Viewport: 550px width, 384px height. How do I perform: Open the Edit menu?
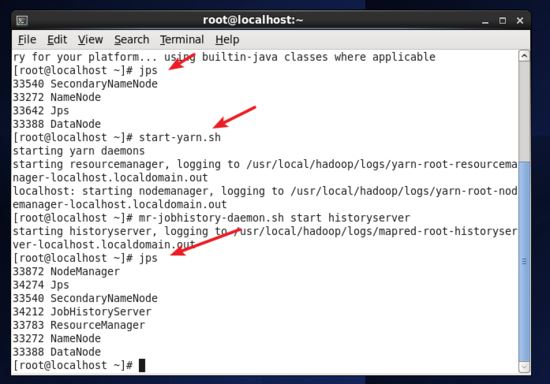tap(57, 40)
